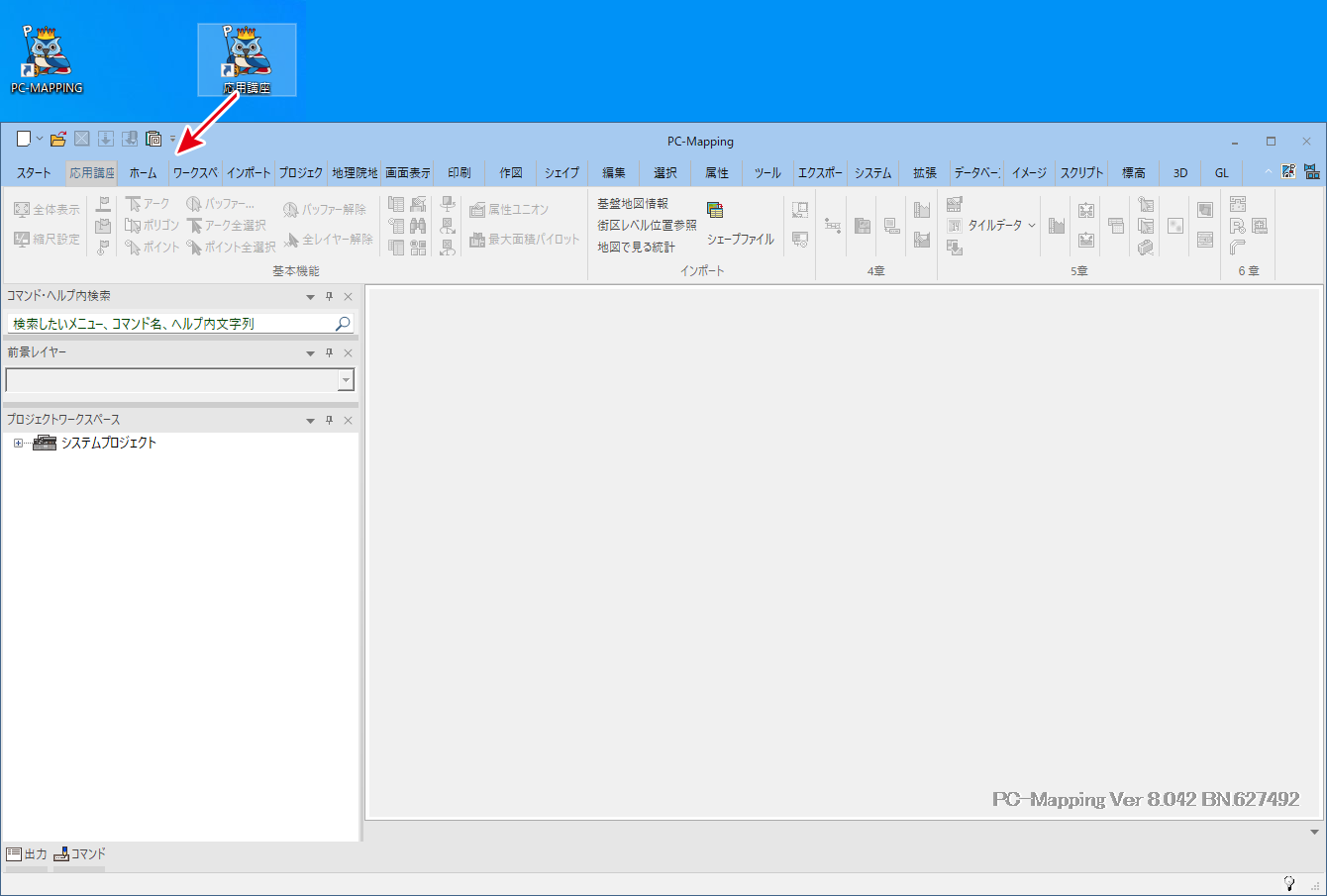Open the dropdown arrow beside the new document icon

[x=40, y=139]
